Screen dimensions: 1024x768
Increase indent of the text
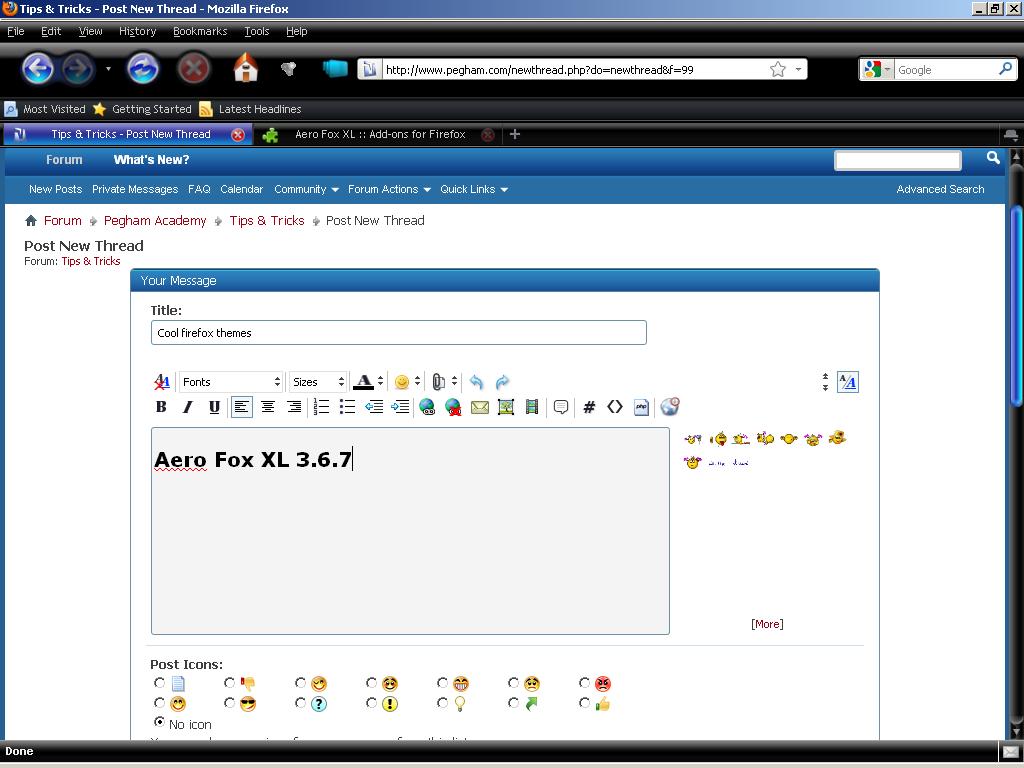click(x=400, y=407)
